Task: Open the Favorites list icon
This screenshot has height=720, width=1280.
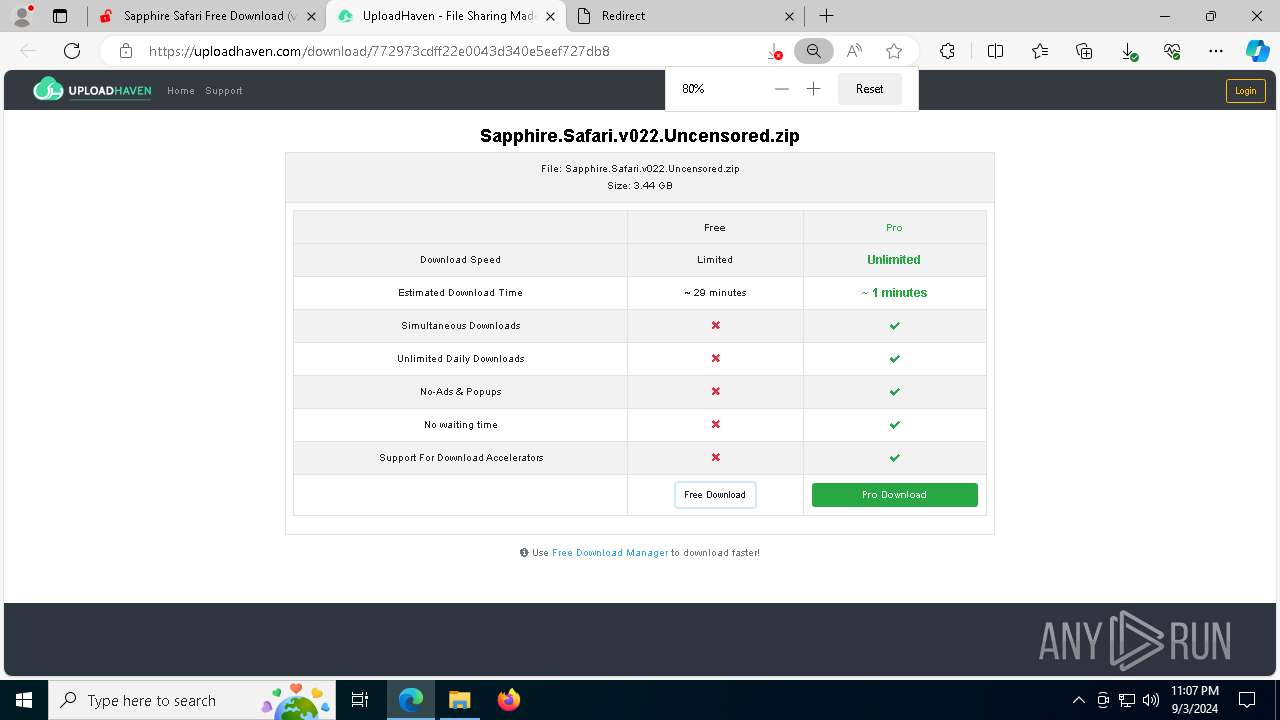Action: [1040, 51]
